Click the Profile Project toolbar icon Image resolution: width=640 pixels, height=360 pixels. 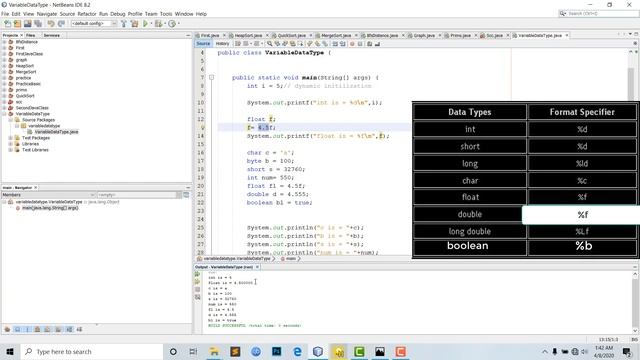(x=172, y=24)
